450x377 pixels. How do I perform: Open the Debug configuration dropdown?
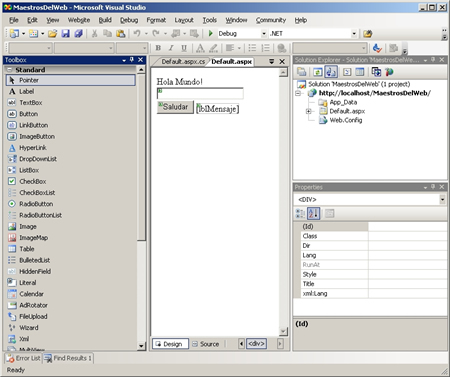[x=264, y=34]
